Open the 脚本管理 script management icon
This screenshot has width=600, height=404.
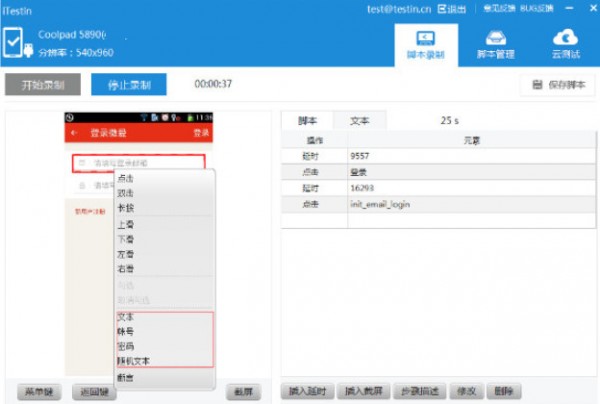(494, 41)
